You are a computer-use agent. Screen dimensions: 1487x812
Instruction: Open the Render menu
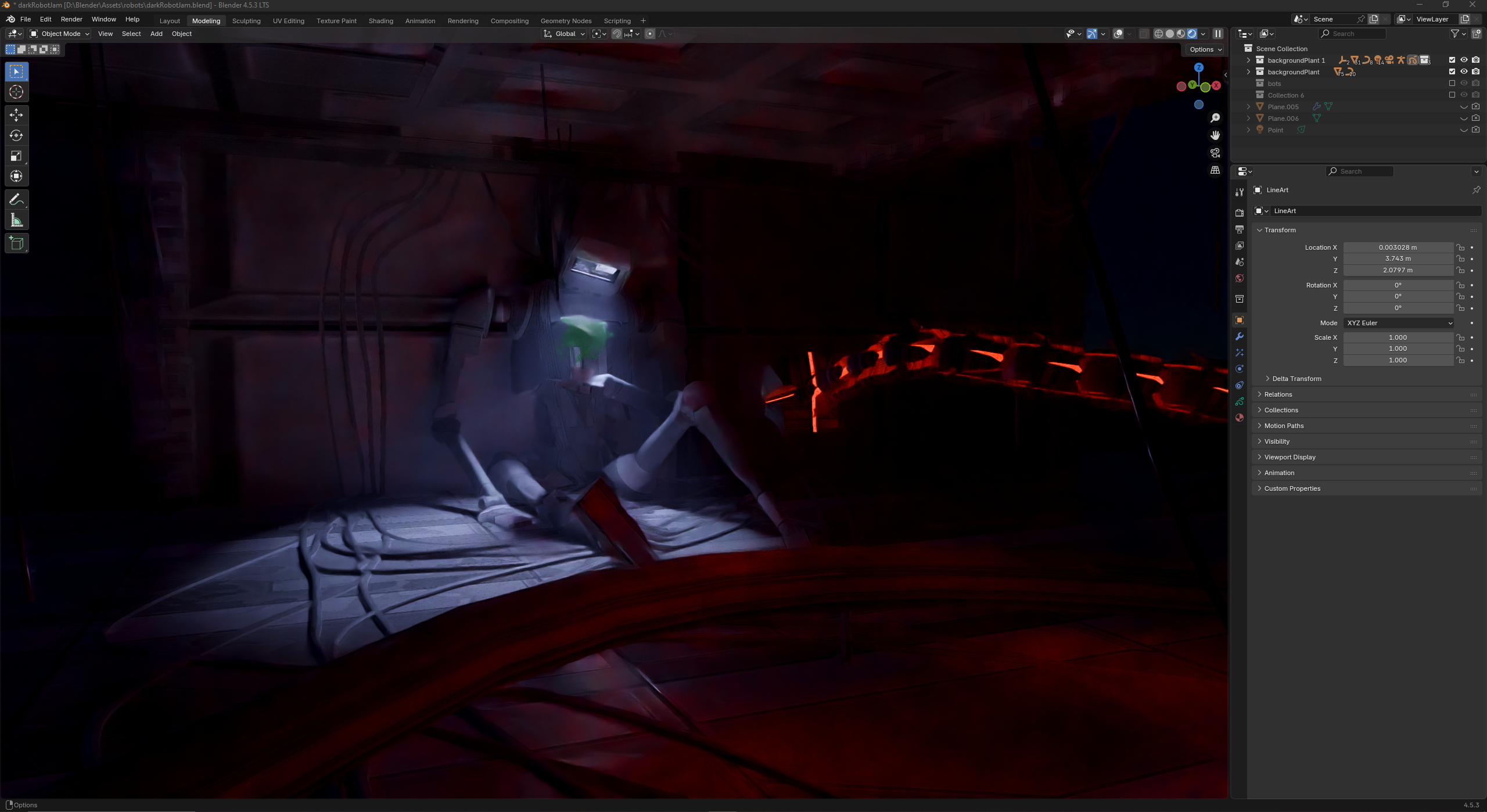[71, 19]
